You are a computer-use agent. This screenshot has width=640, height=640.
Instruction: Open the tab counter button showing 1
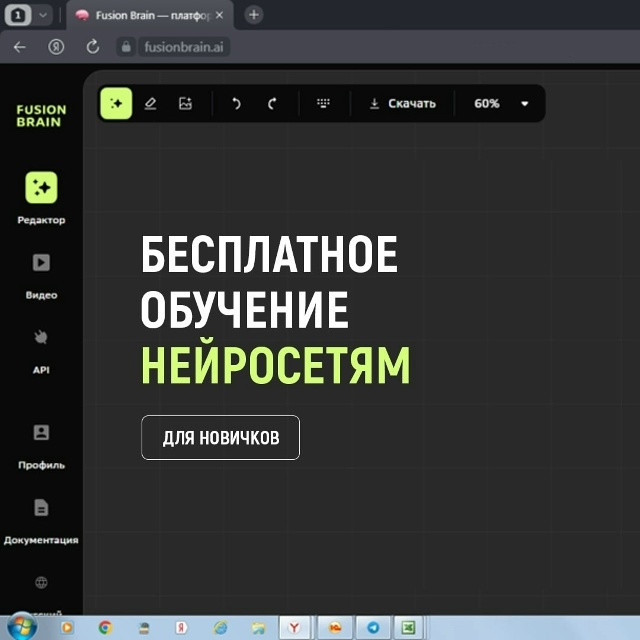coord(18,16)
